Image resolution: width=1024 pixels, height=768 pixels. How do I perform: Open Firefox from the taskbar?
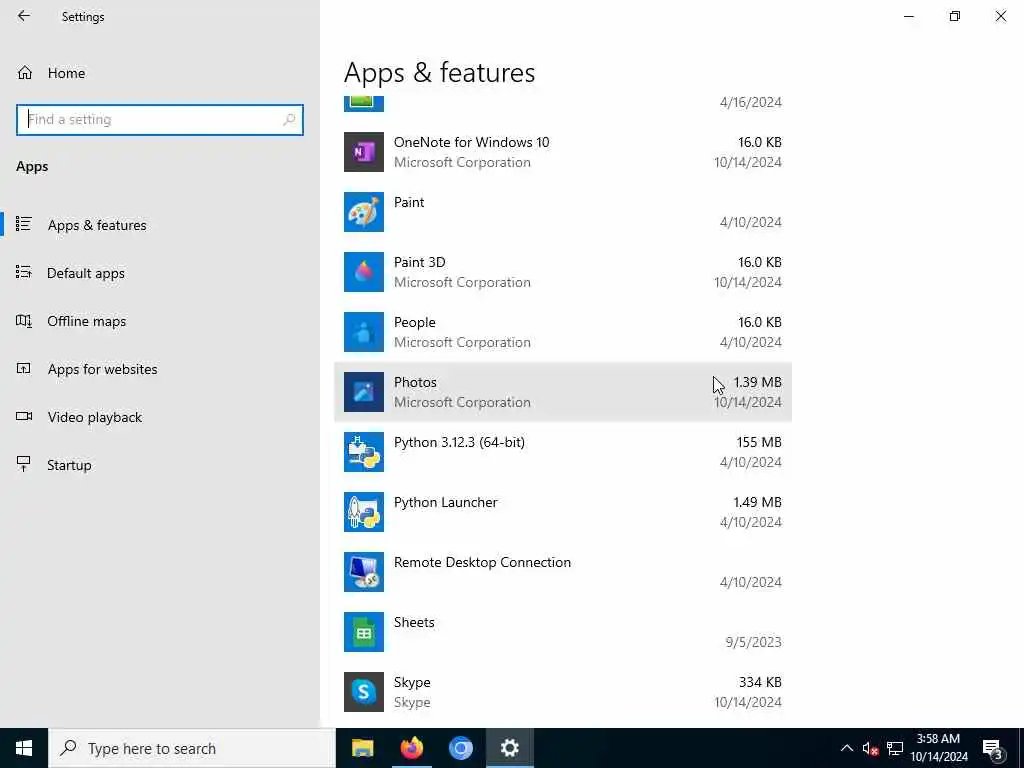pos(411,748)
